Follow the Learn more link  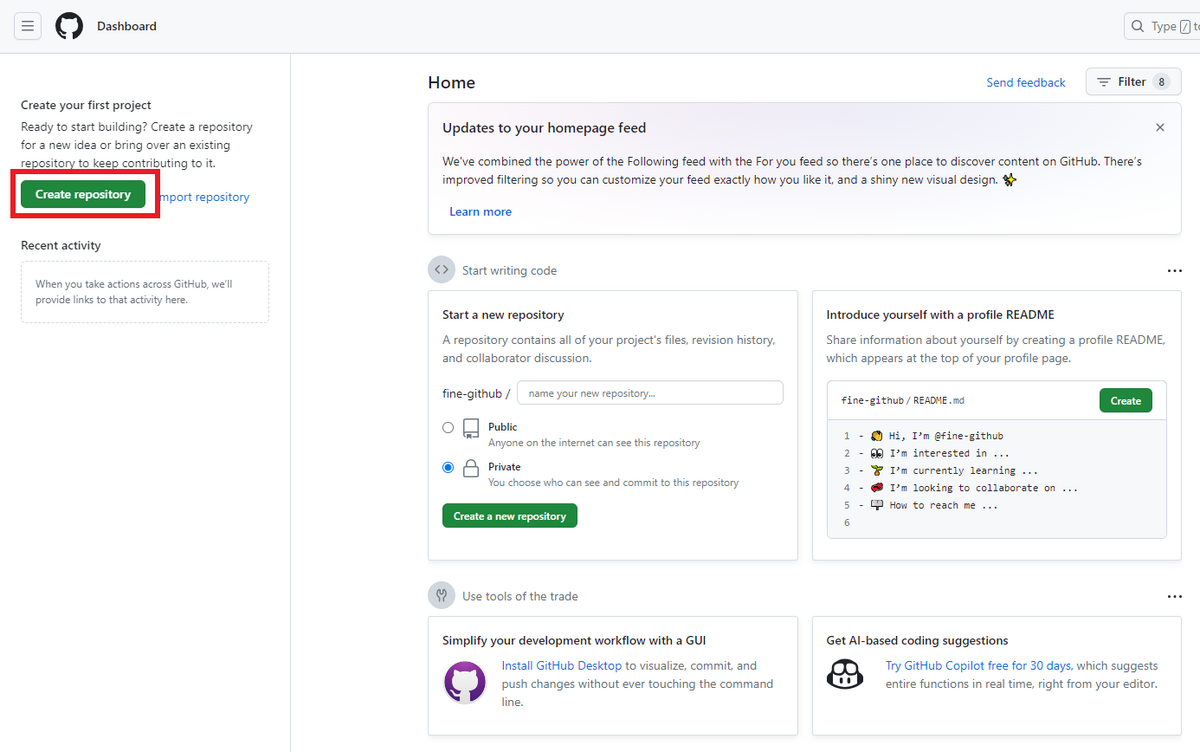480,212
